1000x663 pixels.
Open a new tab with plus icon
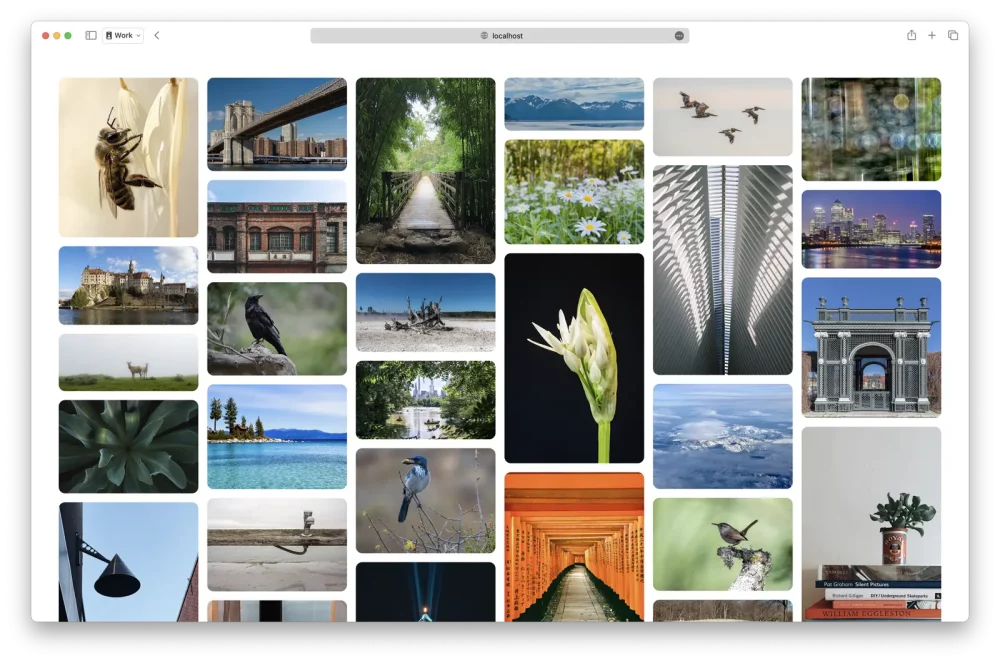(932, 35)
